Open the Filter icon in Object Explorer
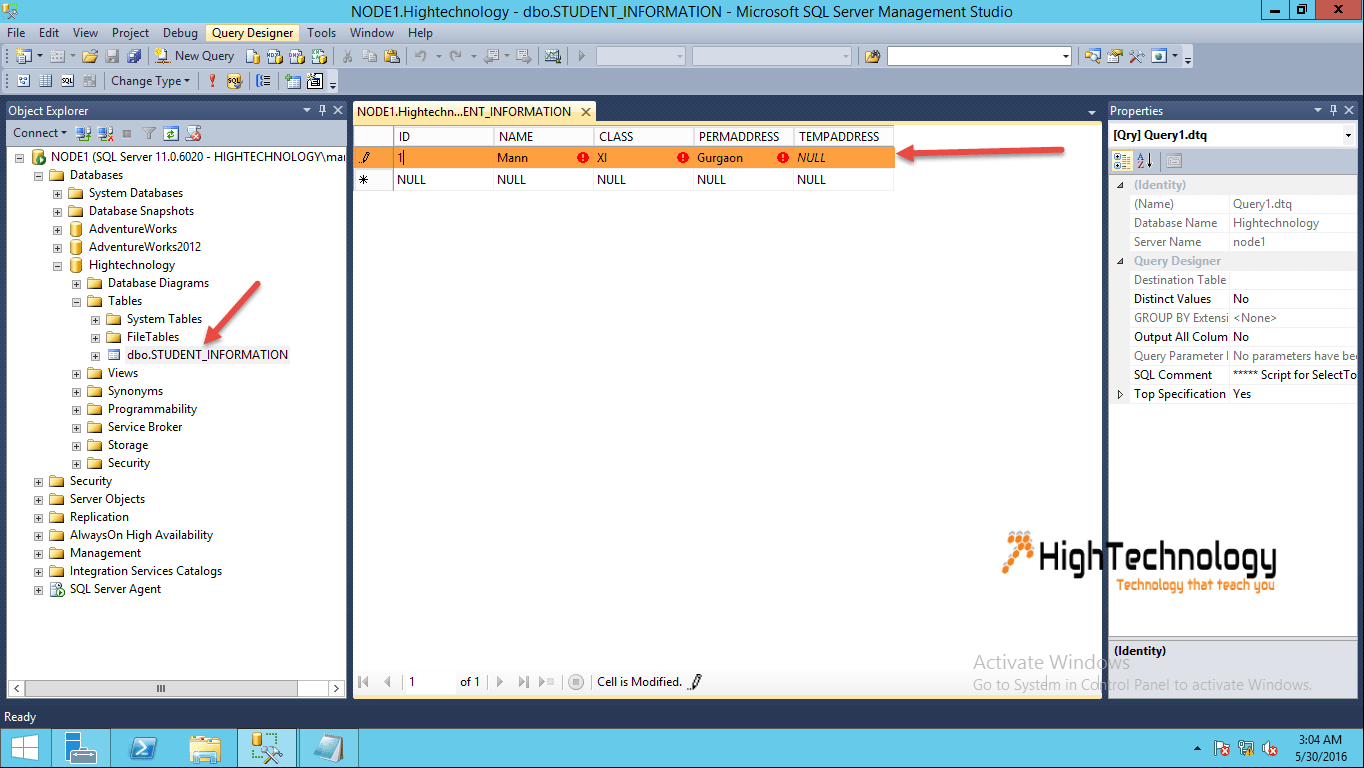 click(x=148, y=132)
